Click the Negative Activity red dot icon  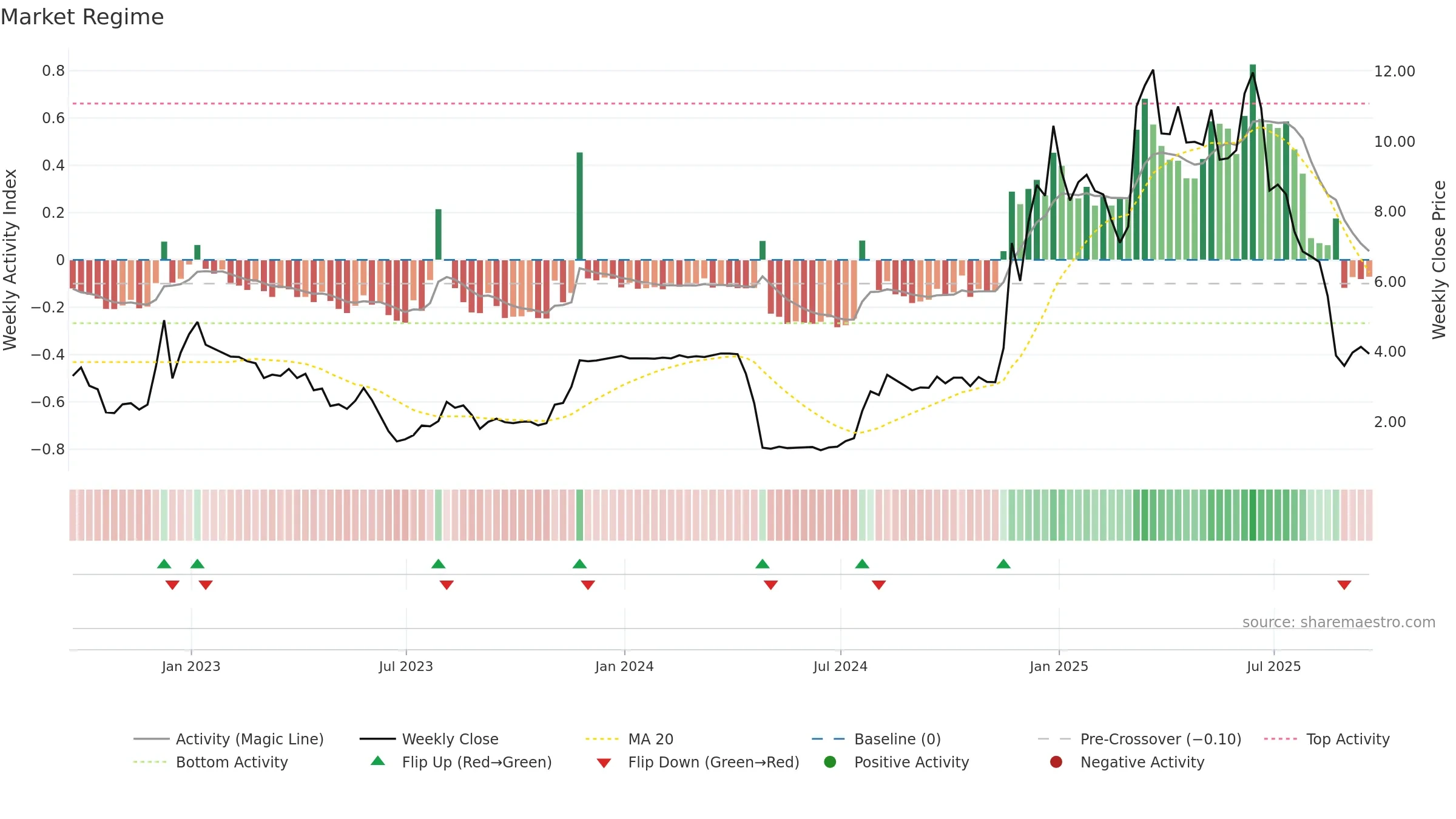coord(1056,761)
